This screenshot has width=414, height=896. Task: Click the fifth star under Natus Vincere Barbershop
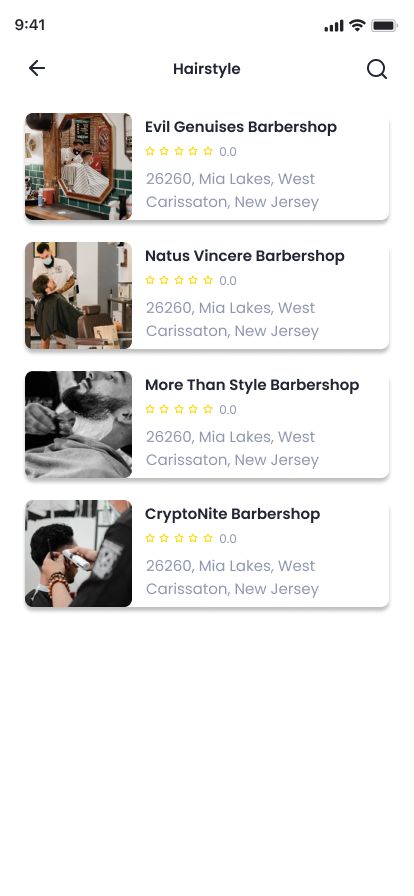(208, 280)
